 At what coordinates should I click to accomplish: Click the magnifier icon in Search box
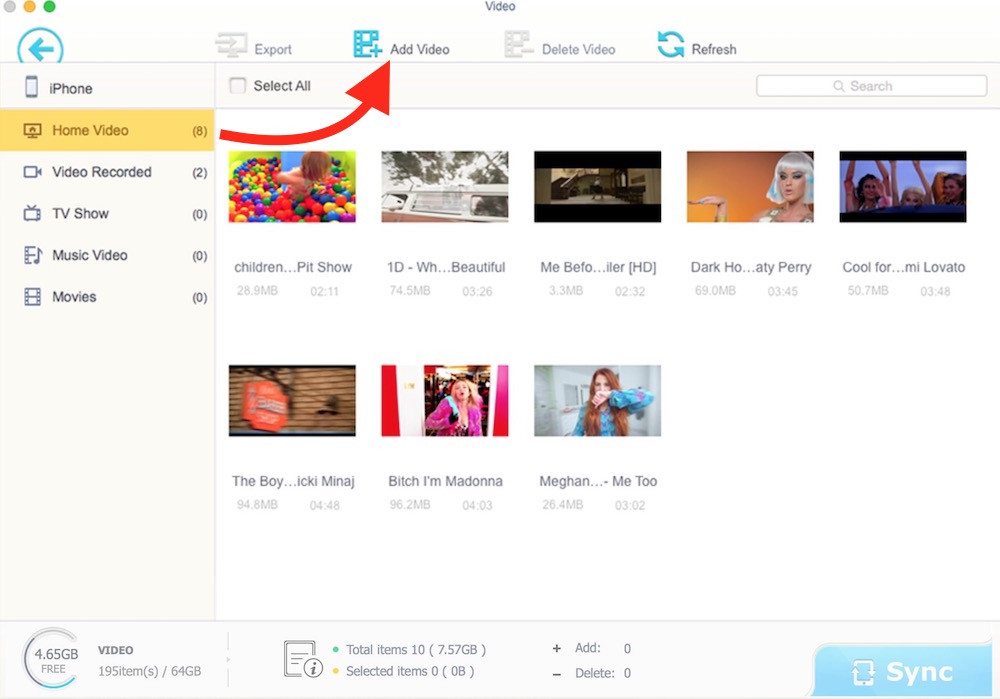[839, 86]
